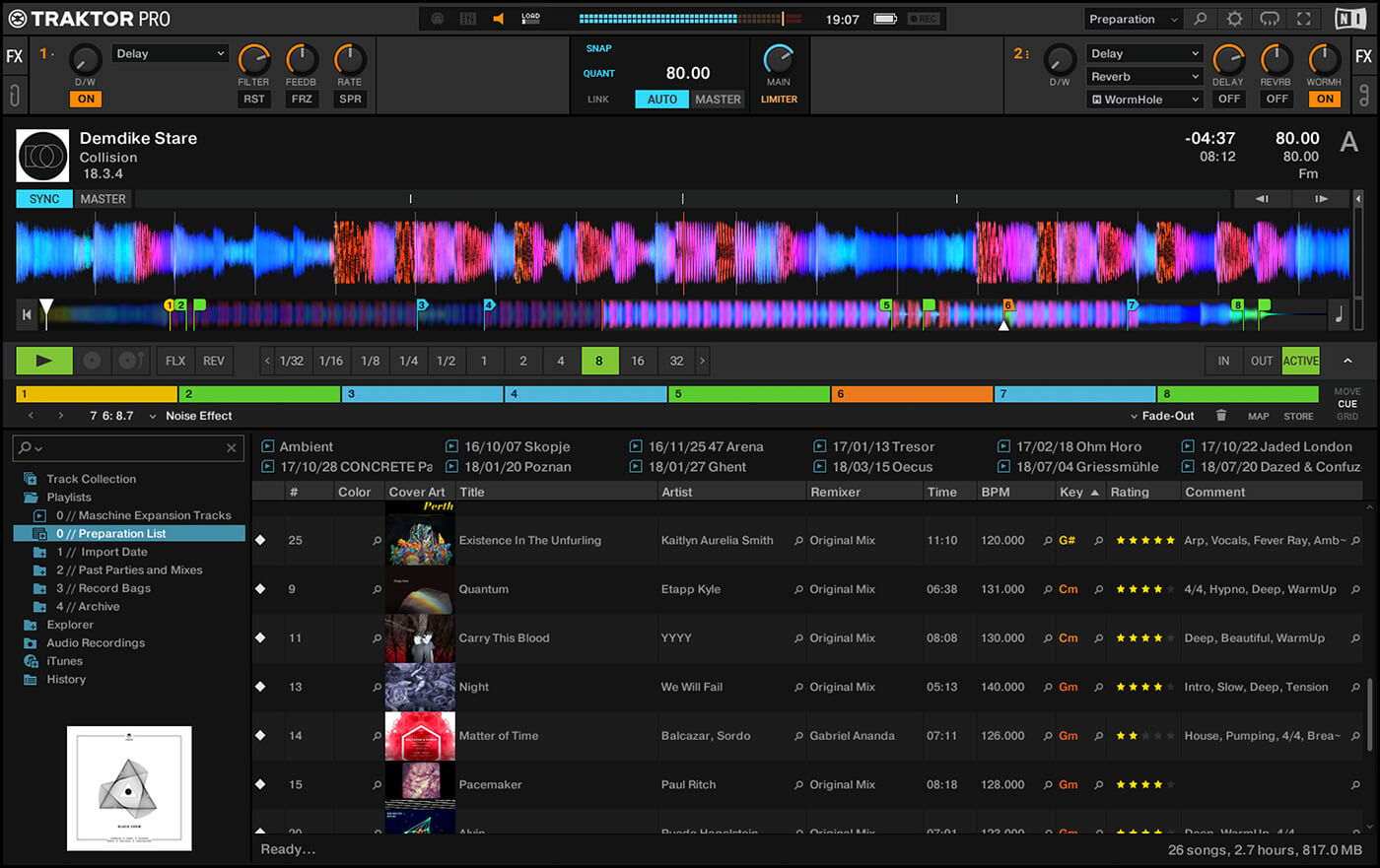Set loop IN point

1223,361
